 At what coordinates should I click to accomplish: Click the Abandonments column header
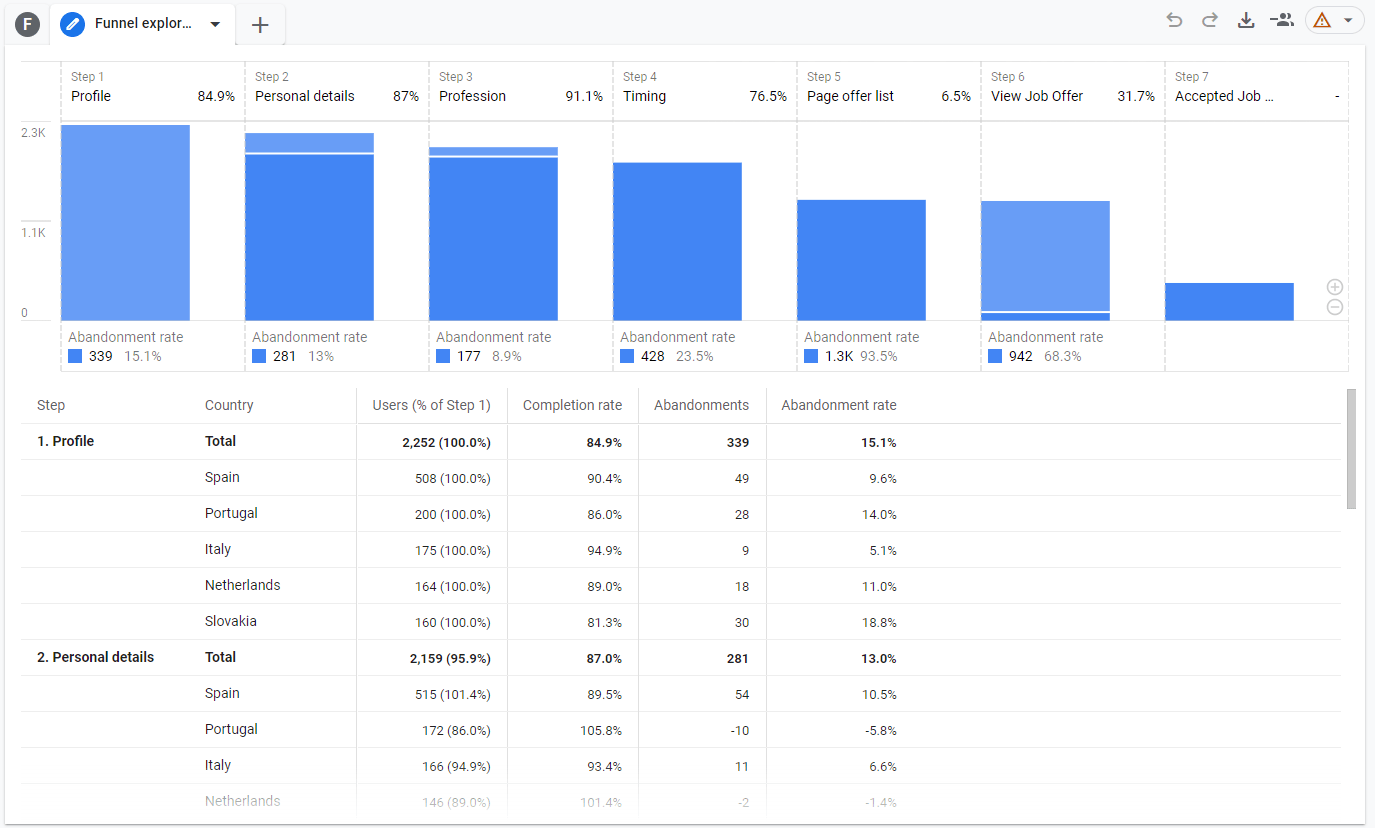[701, 405]
